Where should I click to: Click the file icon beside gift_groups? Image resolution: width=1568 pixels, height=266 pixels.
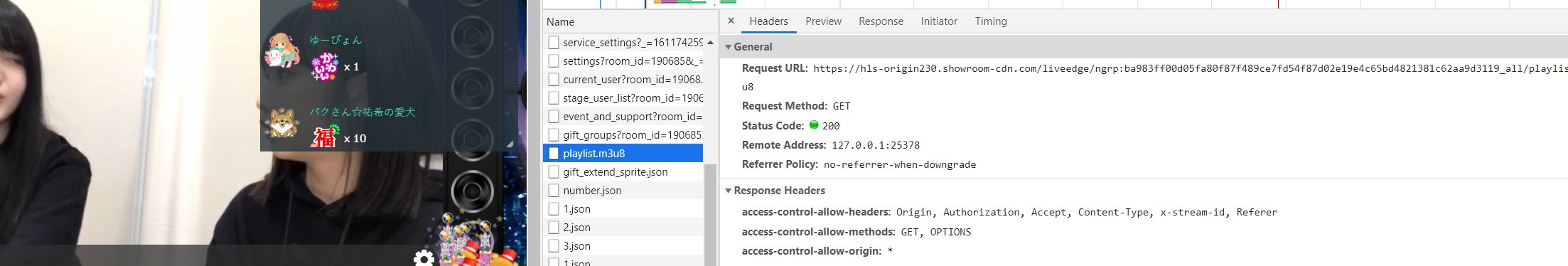(554, 134)
